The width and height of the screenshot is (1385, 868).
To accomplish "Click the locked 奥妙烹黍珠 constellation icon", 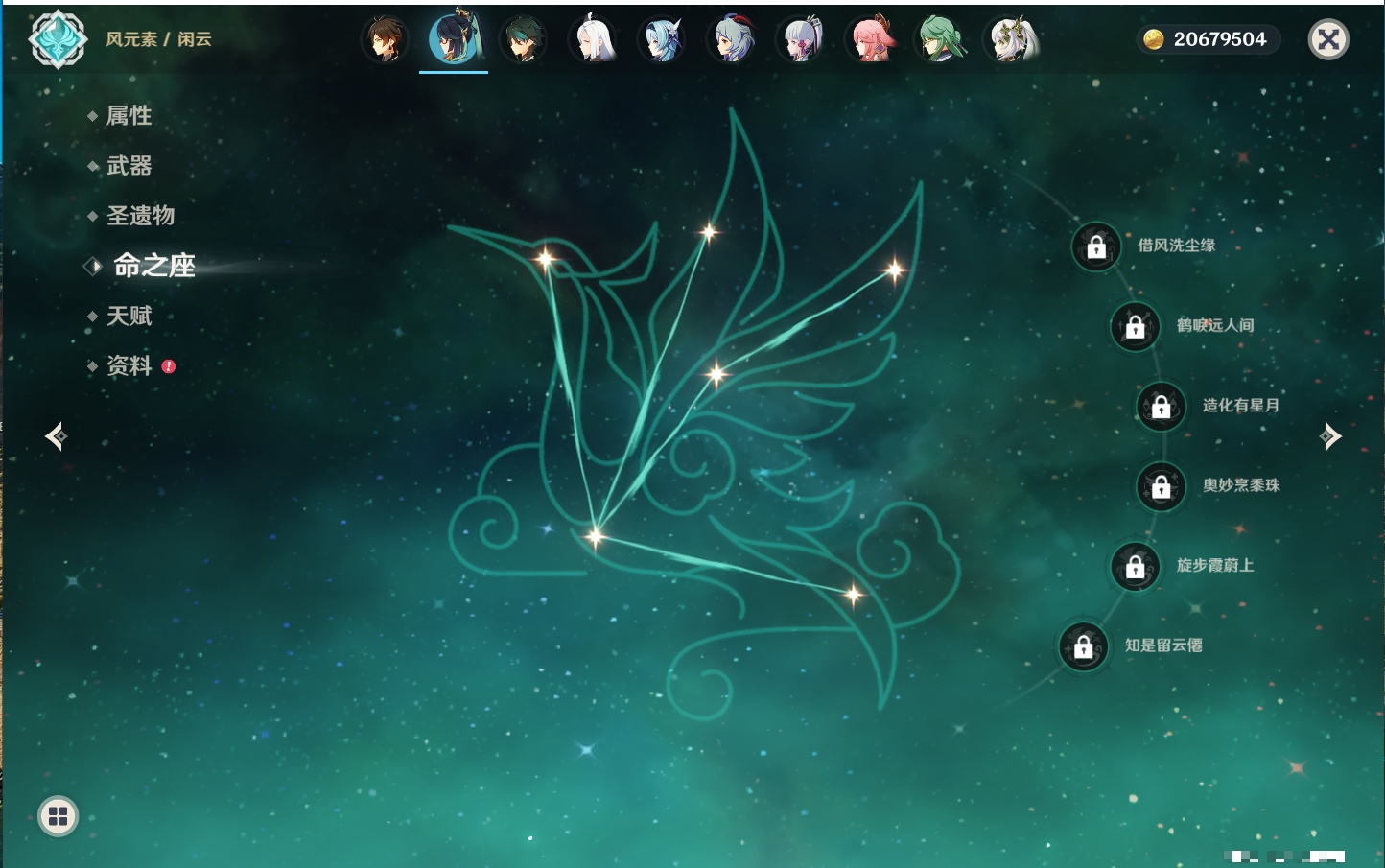I will [1162, 487].
